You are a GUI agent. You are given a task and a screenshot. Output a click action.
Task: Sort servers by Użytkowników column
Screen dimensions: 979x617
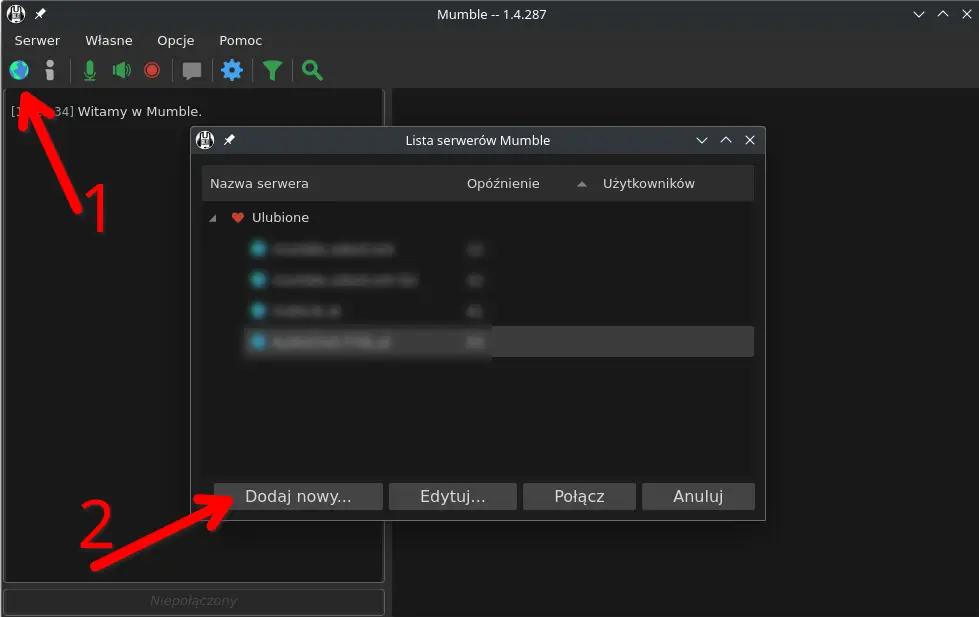[649, 184]
